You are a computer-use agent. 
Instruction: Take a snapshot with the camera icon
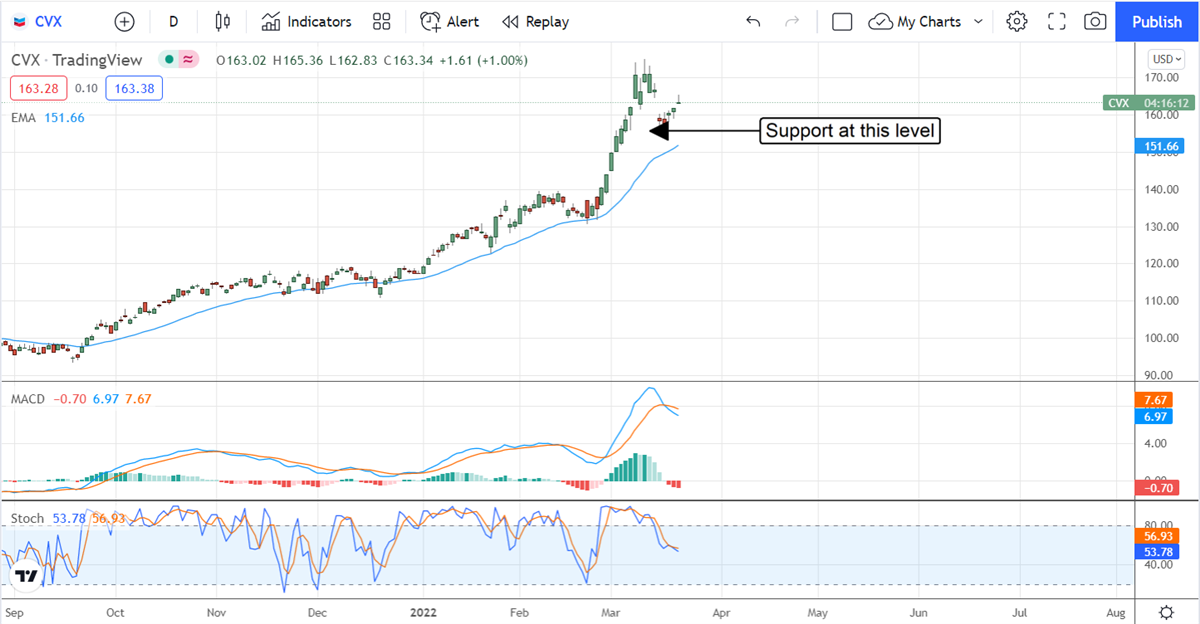coord(1095,21)
